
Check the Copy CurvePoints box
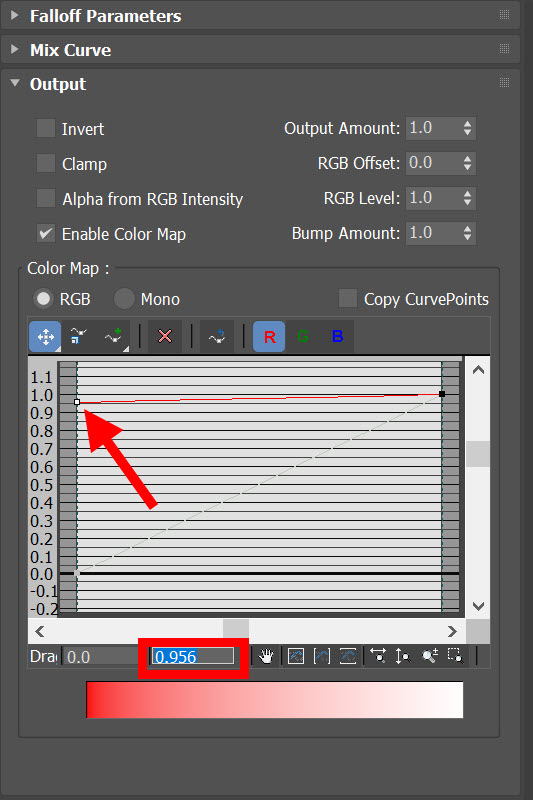point(348,298)
